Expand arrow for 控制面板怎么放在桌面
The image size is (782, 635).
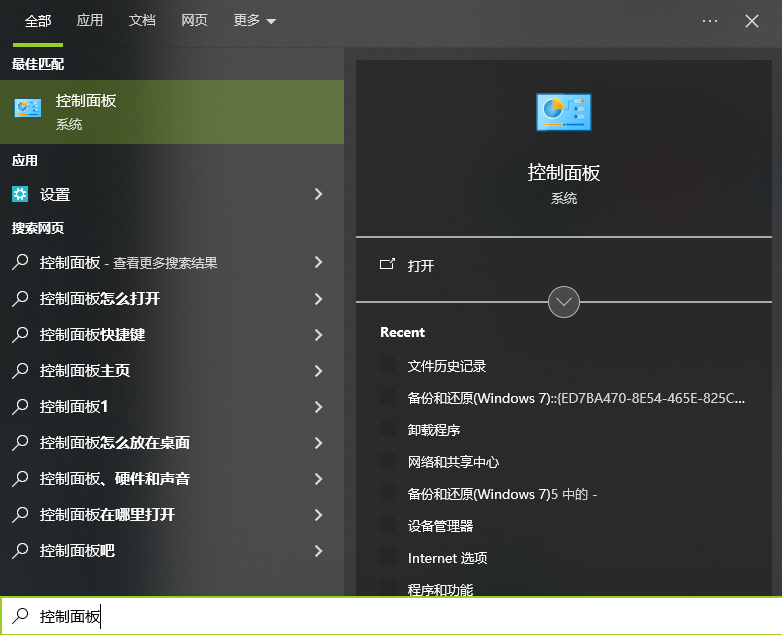pyautogui.click(x=319, y=442)
